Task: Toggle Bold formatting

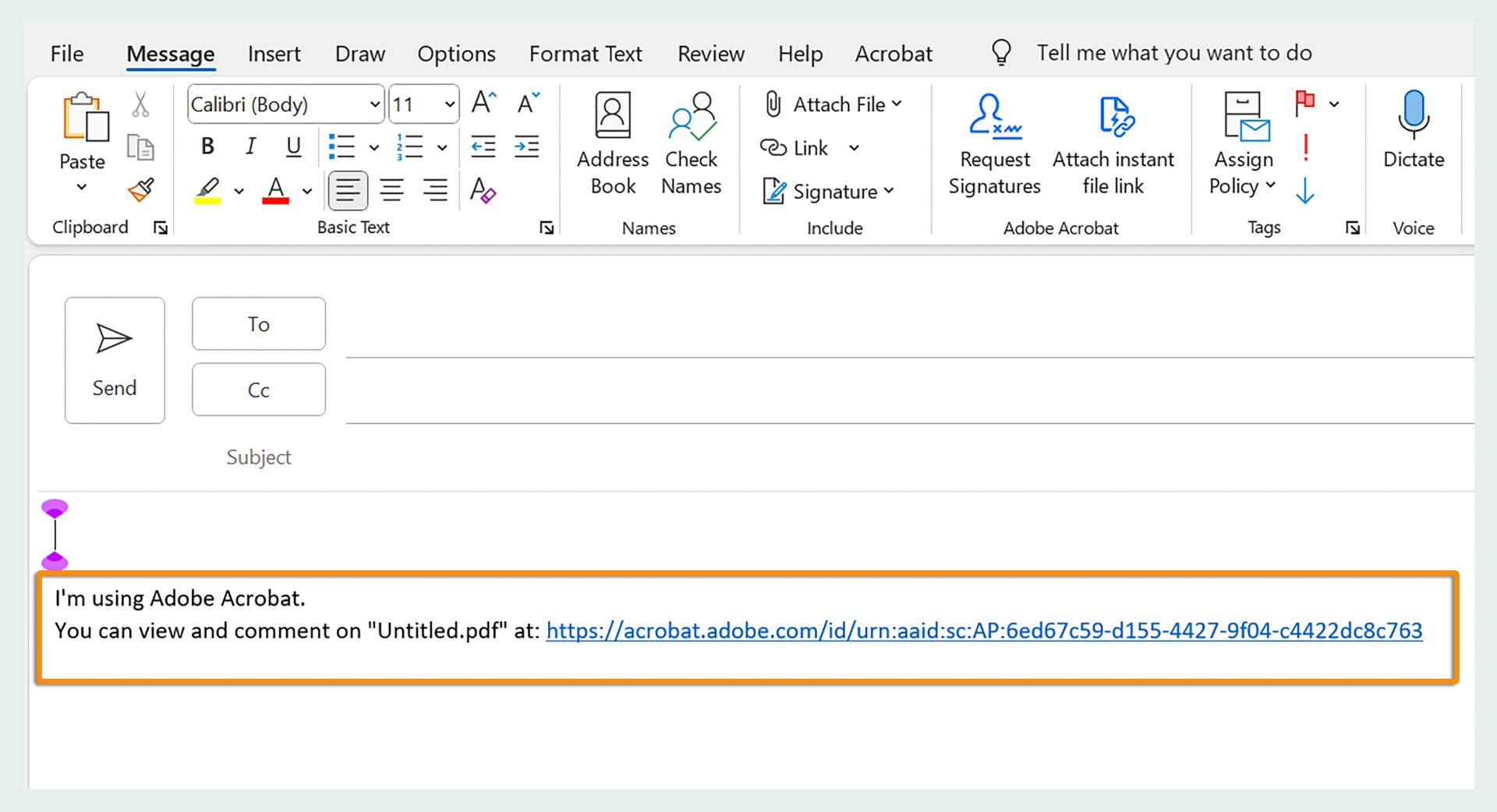Action: 207,147
